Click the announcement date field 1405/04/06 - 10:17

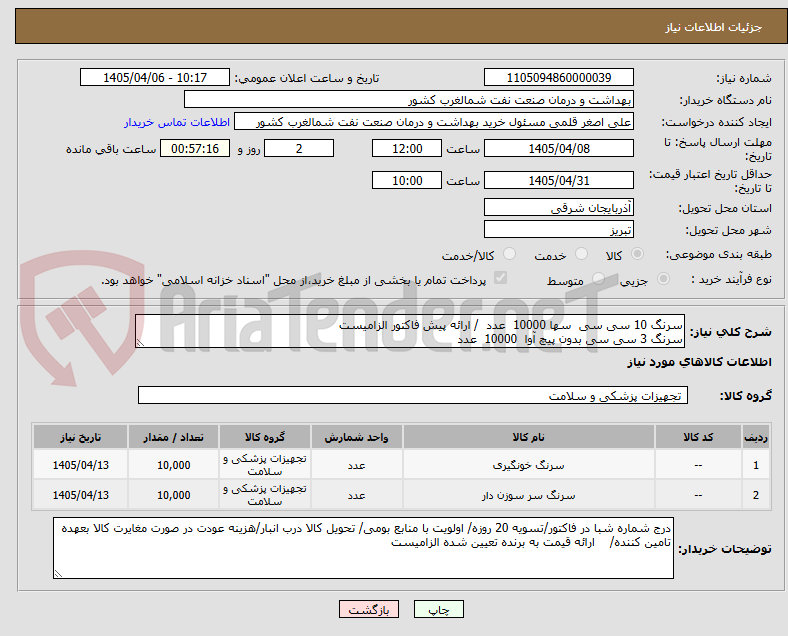155,78
